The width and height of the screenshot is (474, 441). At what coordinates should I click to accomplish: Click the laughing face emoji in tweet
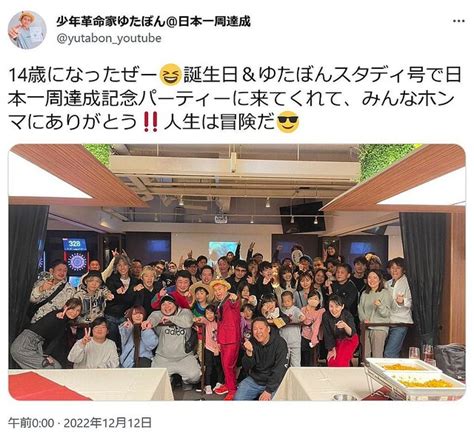point(171,76)
